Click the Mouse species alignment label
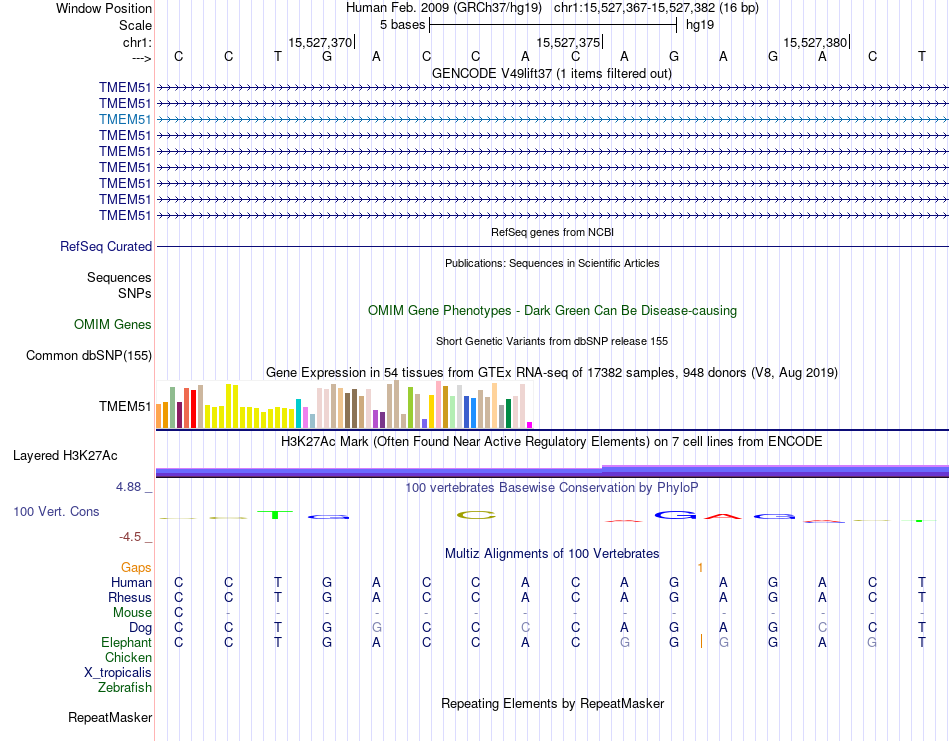 coord(132,613)
